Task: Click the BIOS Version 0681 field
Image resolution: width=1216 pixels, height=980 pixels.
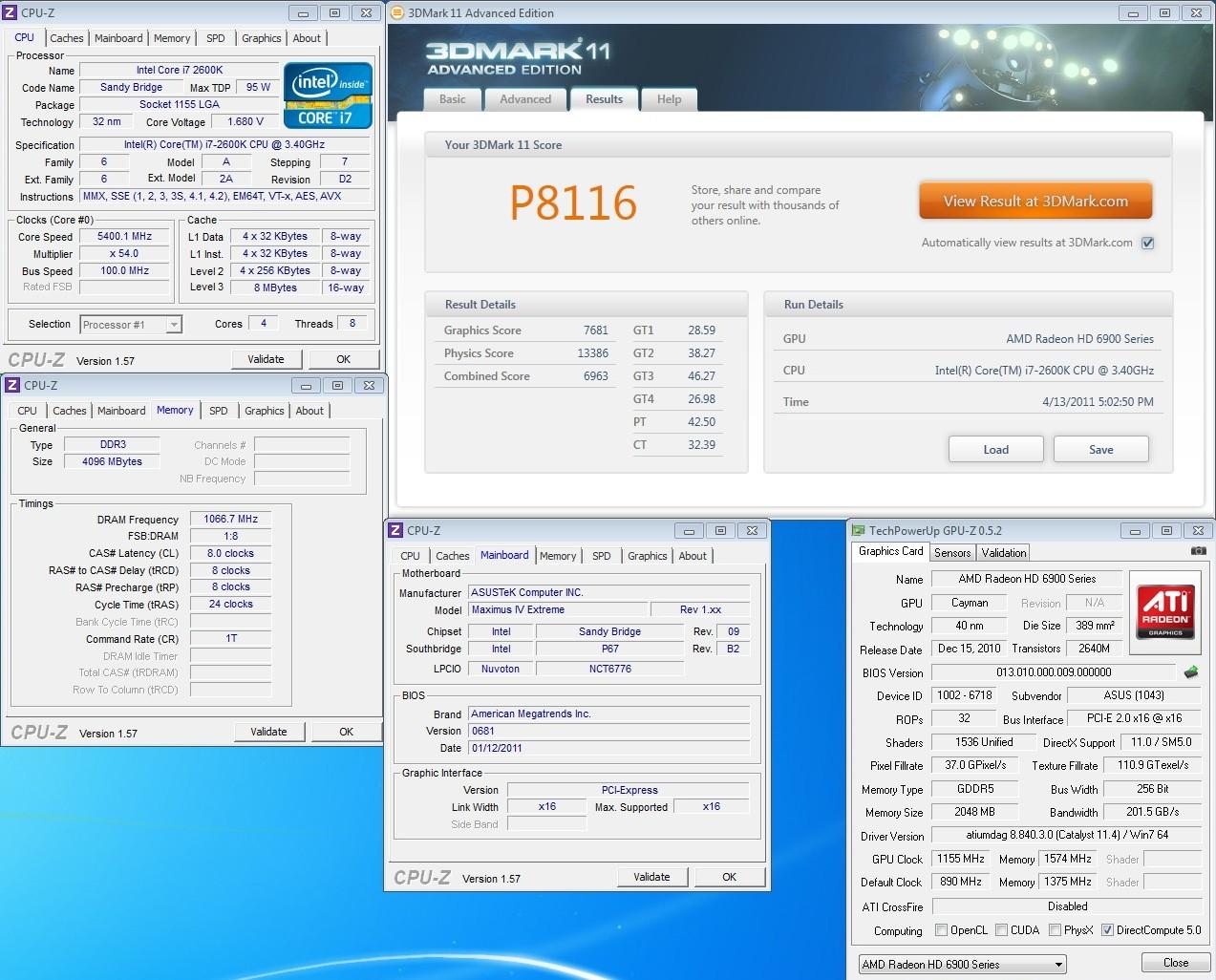Action: (608, 732)
